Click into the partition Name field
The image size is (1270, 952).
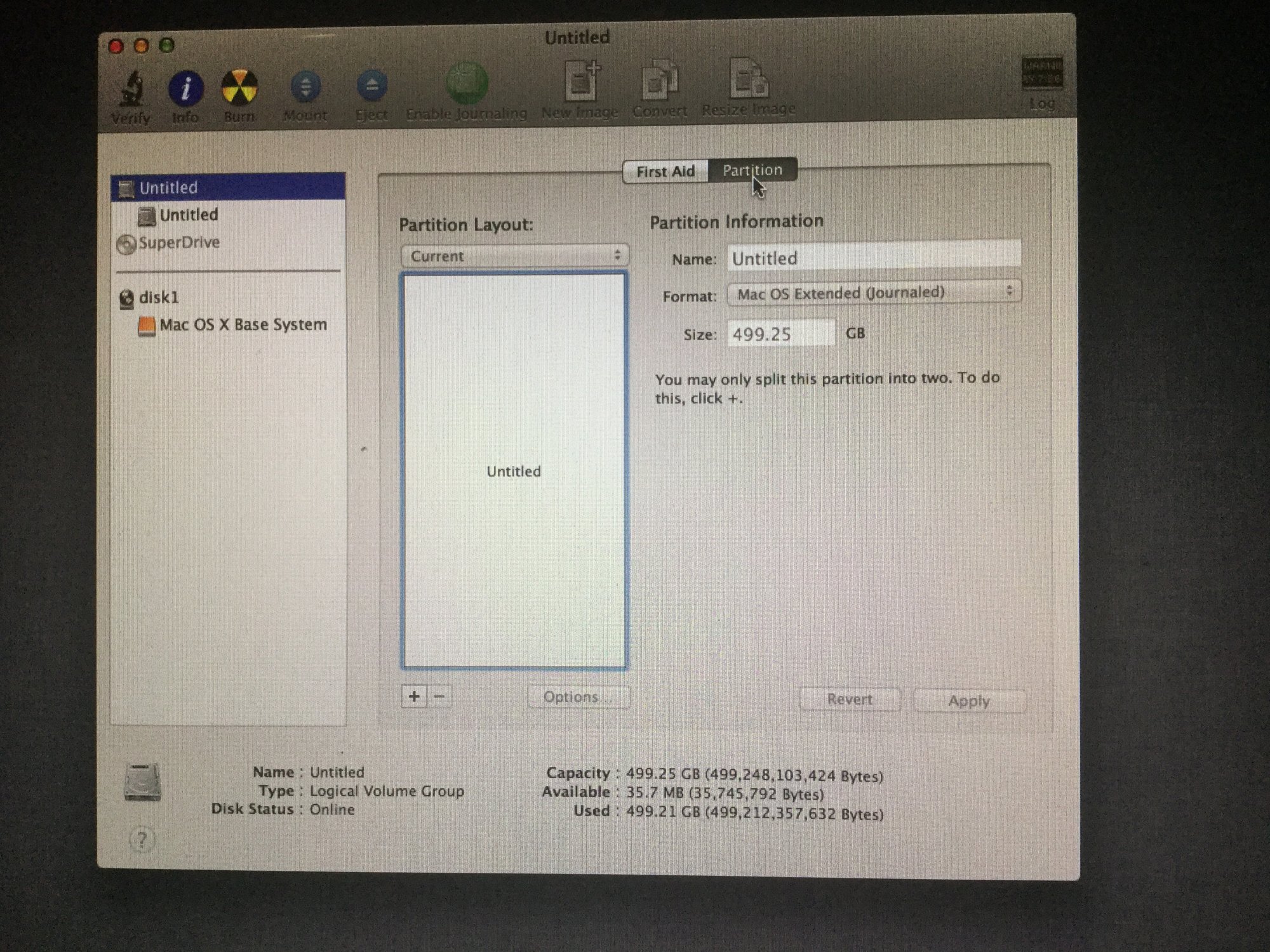click(874, 258)
